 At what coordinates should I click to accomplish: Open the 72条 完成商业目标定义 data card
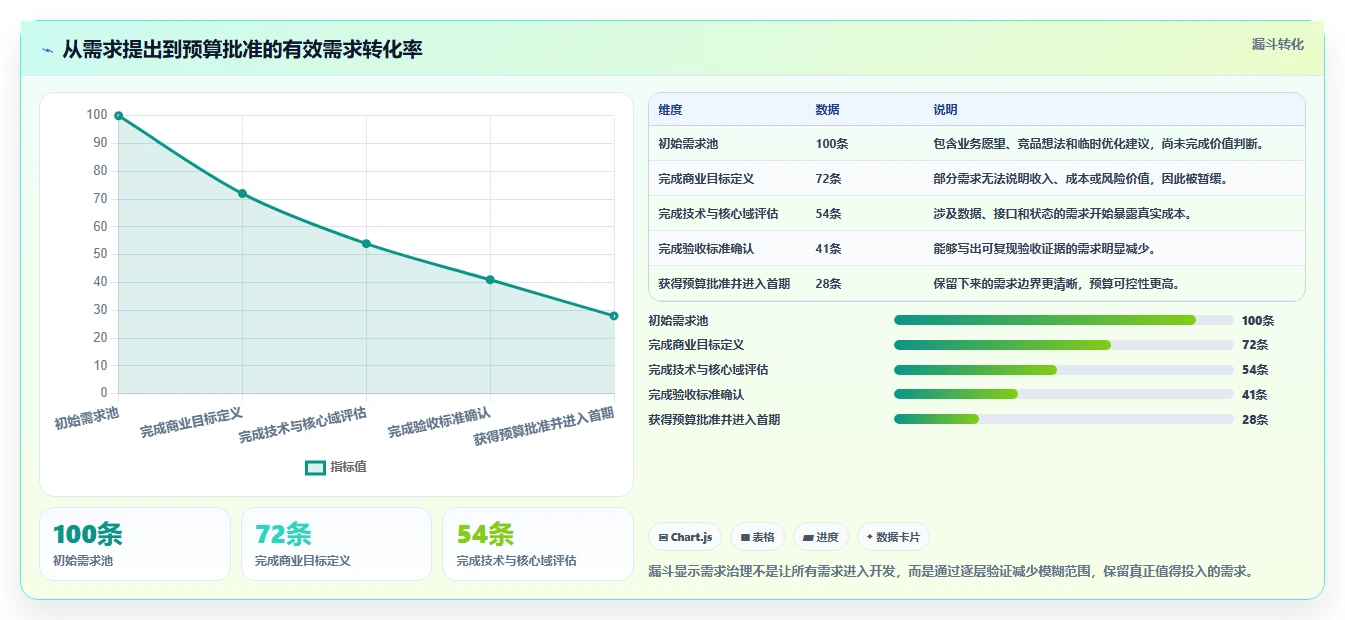click(336, 544)
